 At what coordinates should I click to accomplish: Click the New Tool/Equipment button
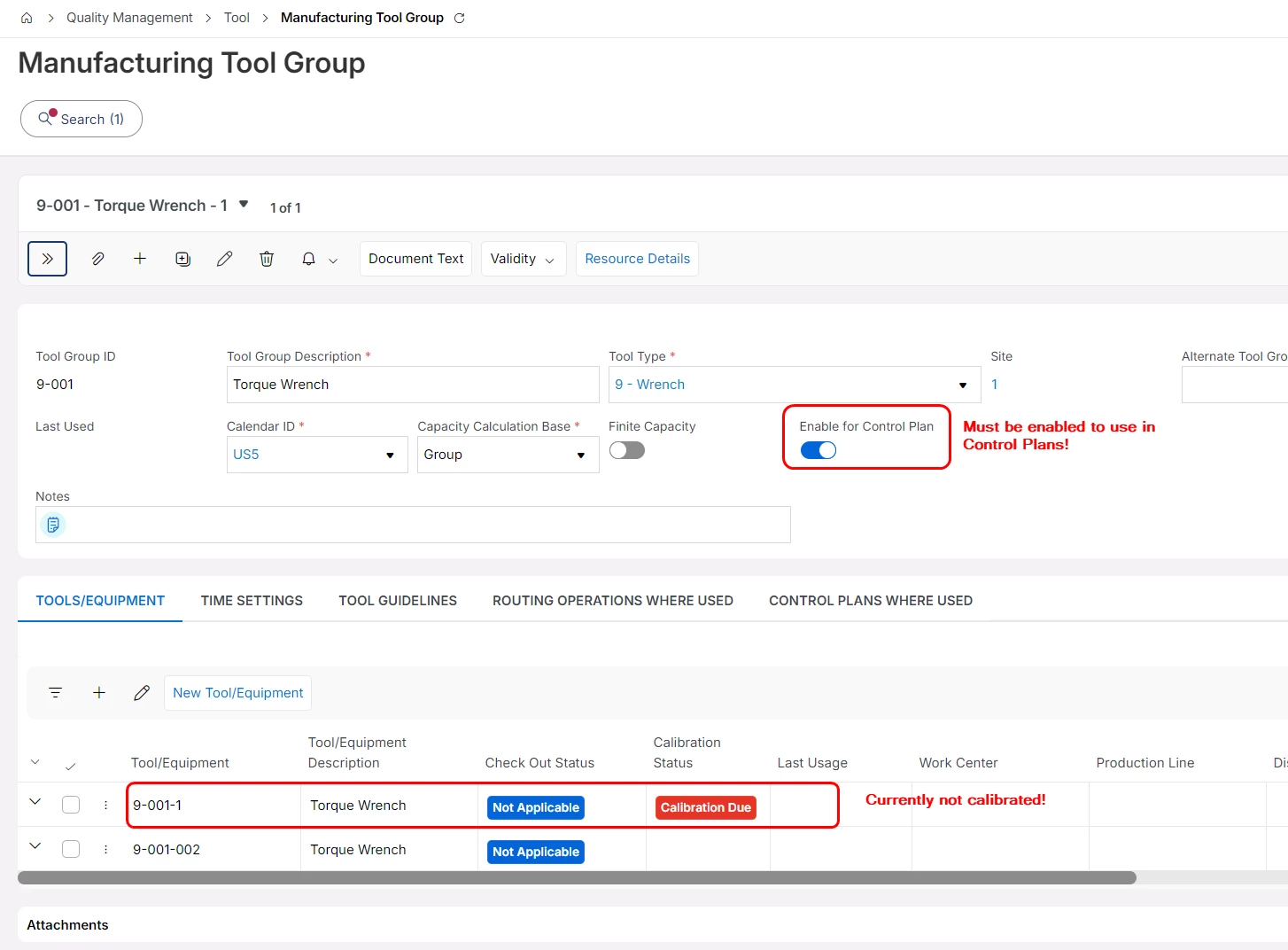pyautogui.click(x=237, y=693)
